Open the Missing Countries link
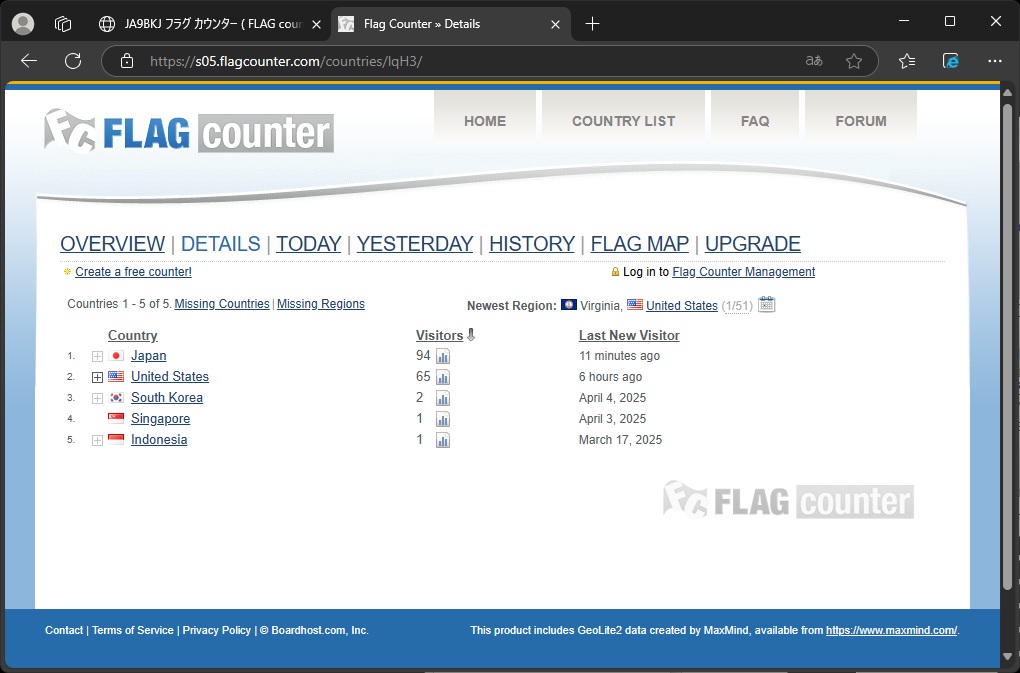 [222, 304]
